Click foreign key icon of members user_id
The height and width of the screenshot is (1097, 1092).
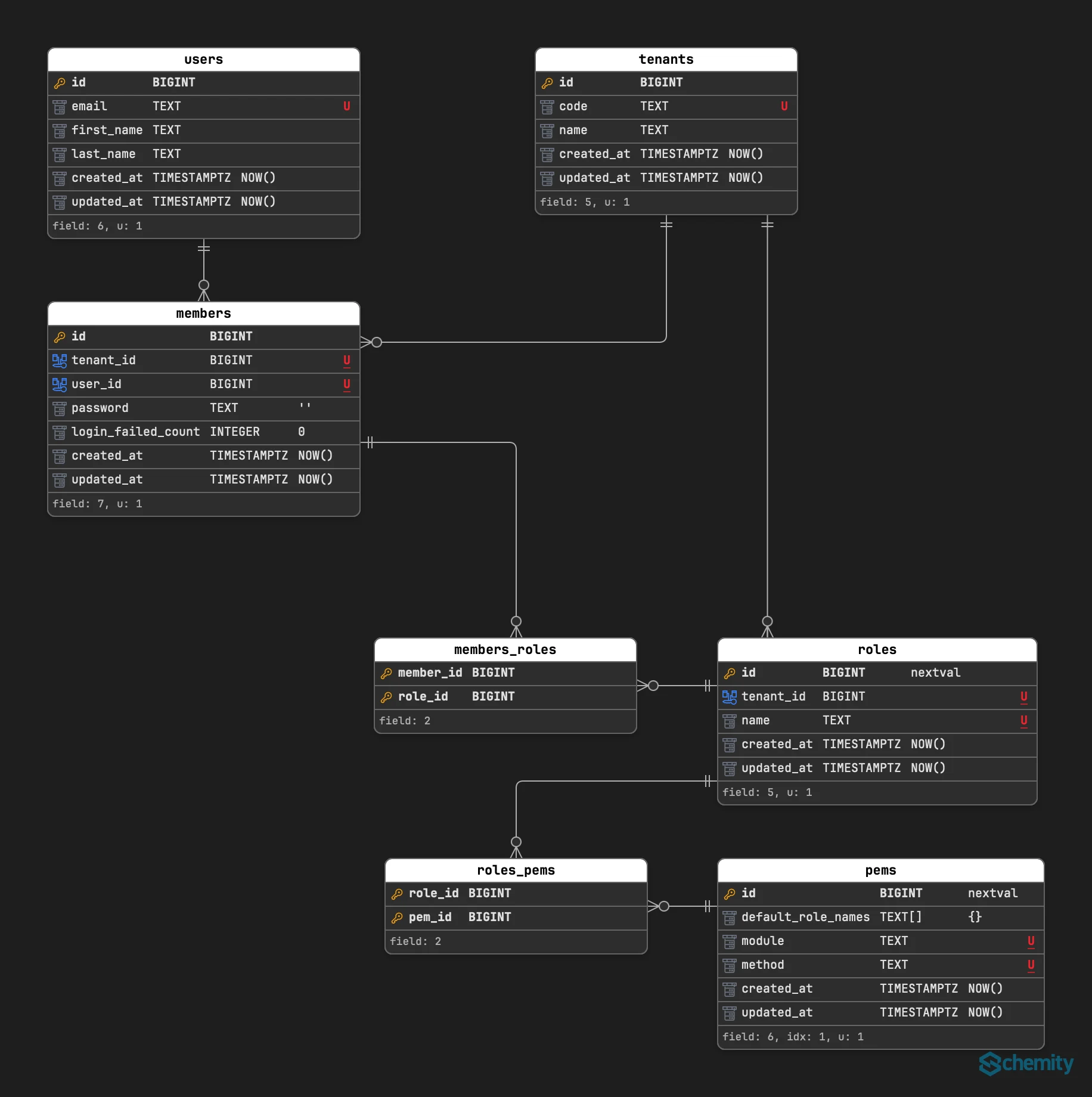[60, 385]
